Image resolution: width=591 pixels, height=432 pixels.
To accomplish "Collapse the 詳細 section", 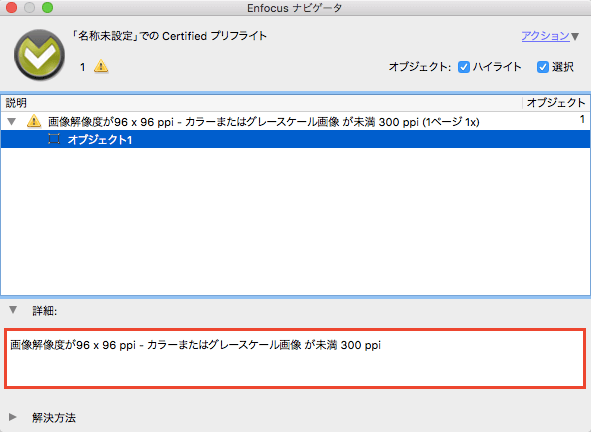I will tap(13, 310).
